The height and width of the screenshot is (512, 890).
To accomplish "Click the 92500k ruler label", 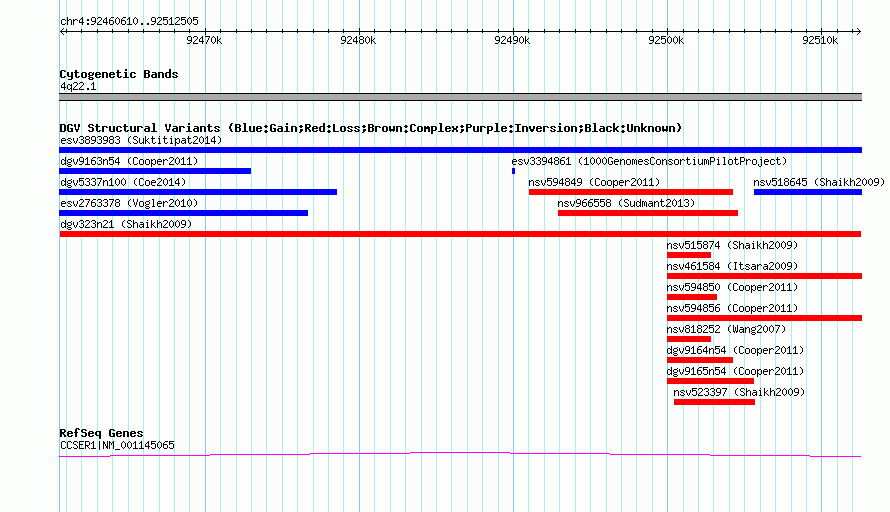I will [x=666, y=40].
